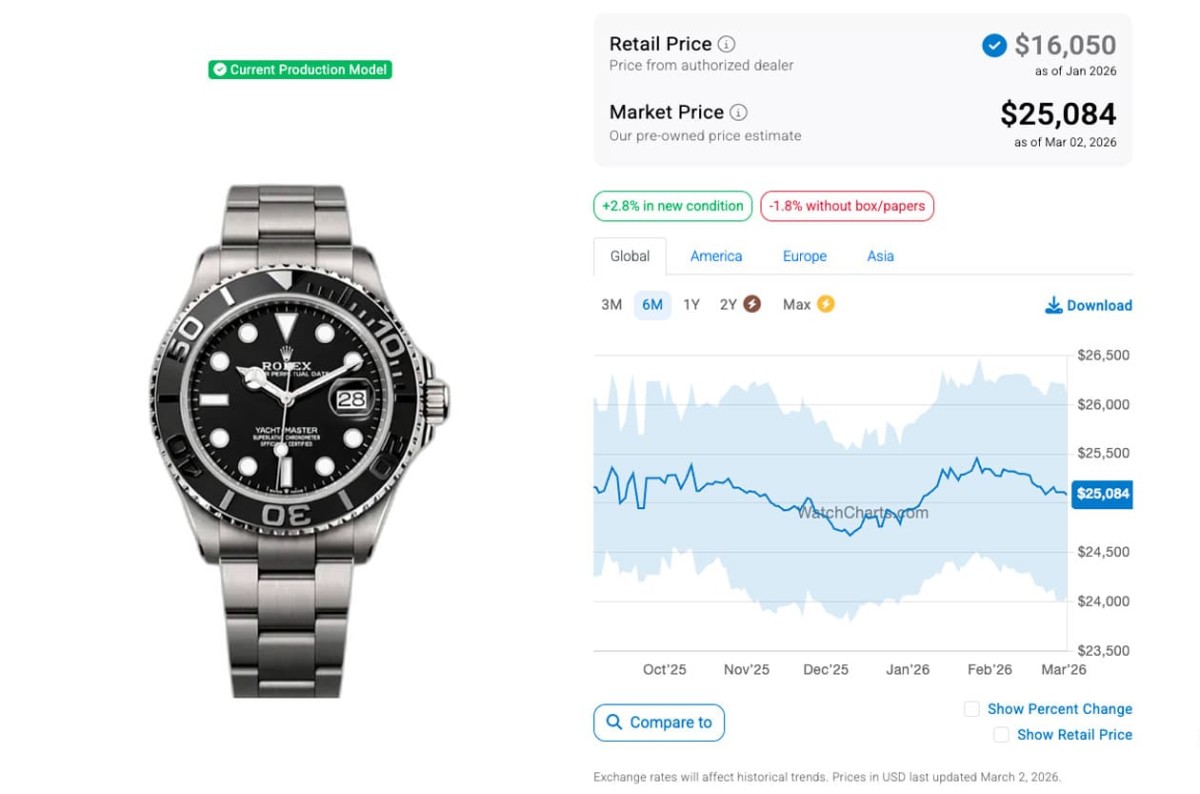Click the Retail Price info icon
This screenshot has height=794, width=1200.
(727, 44)
